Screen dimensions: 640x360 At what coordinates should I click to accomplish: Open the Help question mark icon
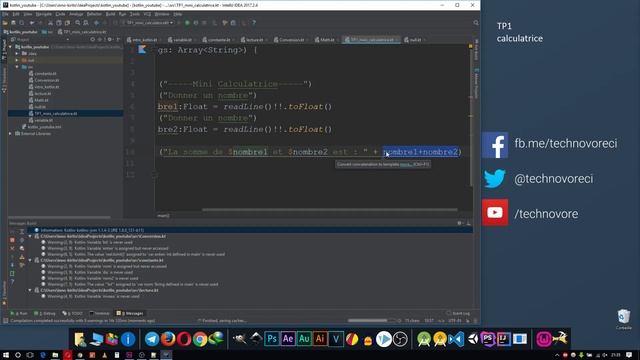(254, 23)
